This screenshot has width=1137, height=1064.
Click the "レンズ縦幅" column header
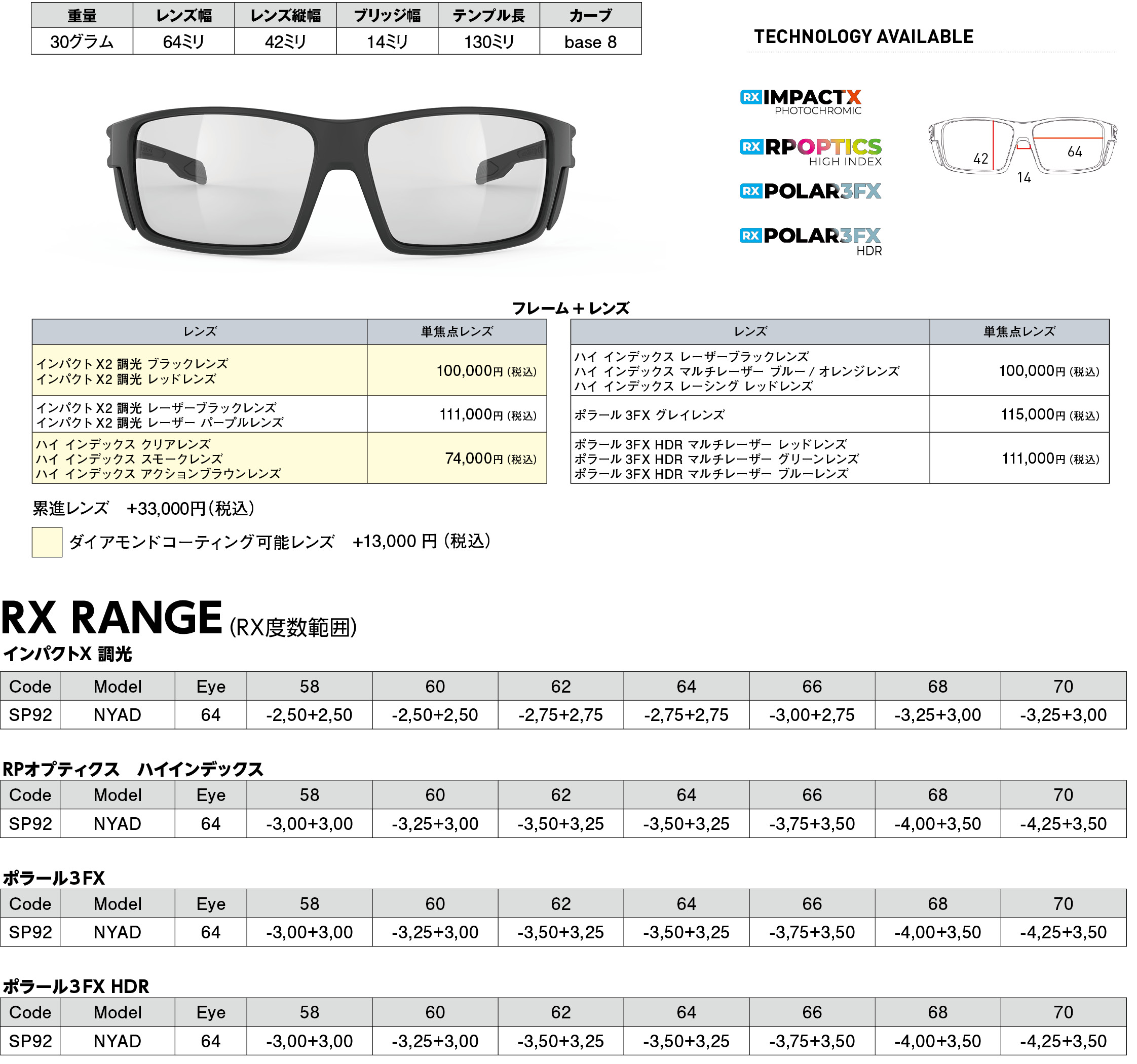tap(285, 15)
